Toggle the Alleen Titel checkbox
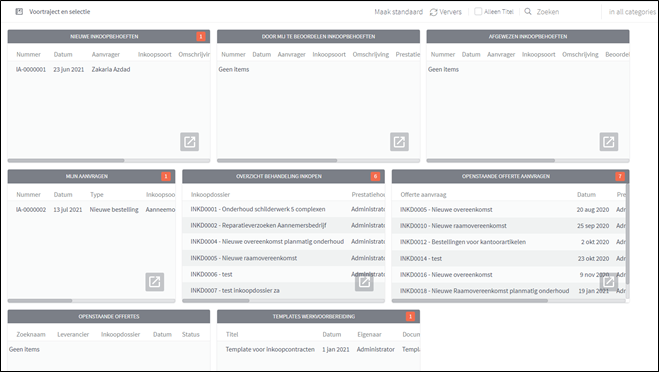659x372 pixels. 478,12
